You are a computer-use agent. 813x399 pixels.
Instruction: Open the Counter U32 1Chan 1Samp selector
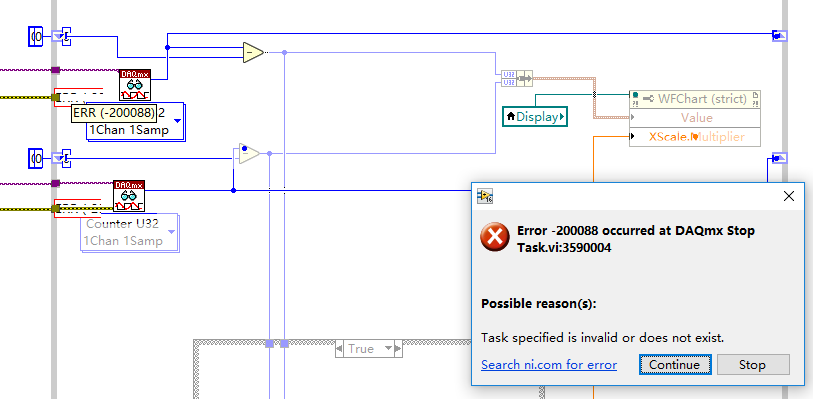(x=129, y=233)
